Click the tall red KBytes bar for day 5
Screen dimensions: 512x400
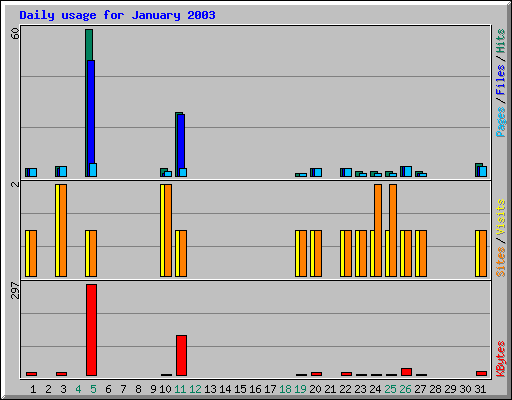[x=91, y=330]
